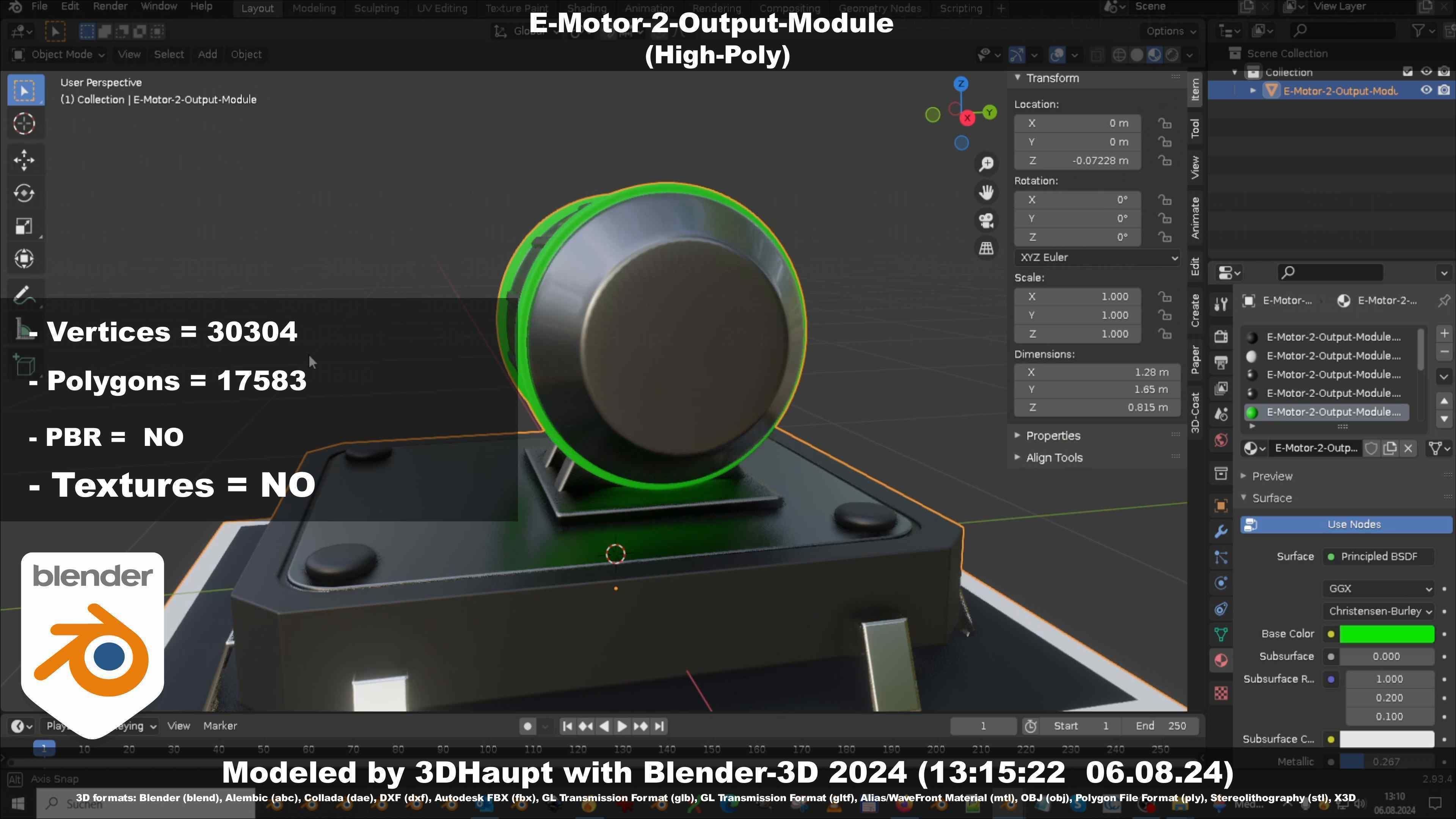The image size is (1456, 819).
Task: Open the Christensen-Burley subsurface method dropdown
Action: (1378, 611)
